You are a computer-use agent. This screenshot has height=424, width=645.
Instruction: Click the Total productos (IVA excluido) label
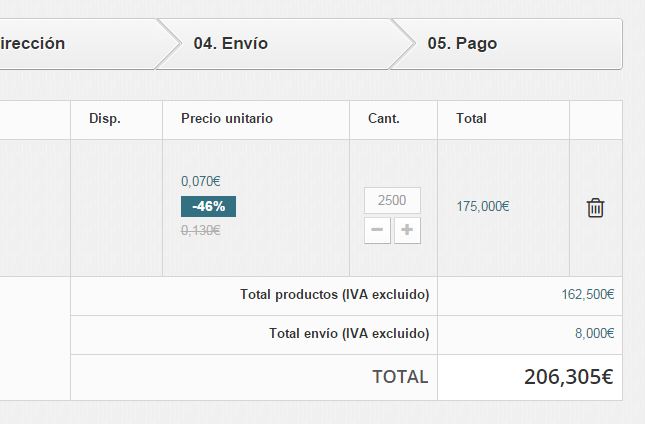(334, 295)
